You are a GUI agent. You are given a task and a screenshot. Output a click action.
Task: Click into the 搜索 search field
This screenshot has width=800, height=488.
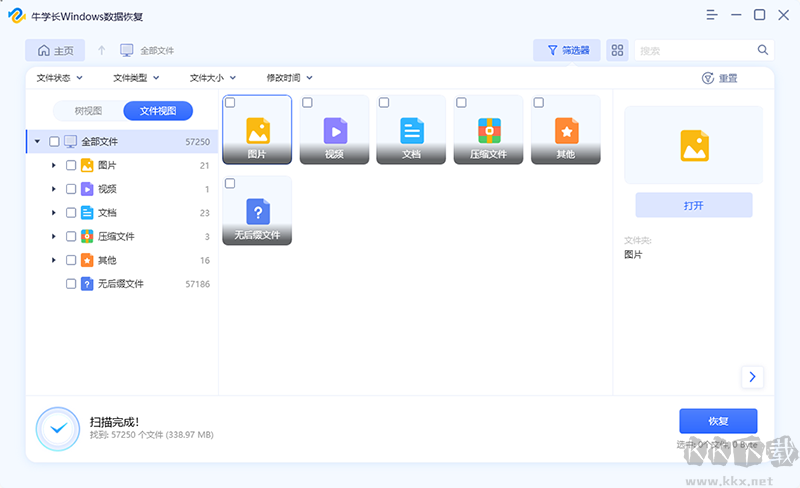point(695,50)
